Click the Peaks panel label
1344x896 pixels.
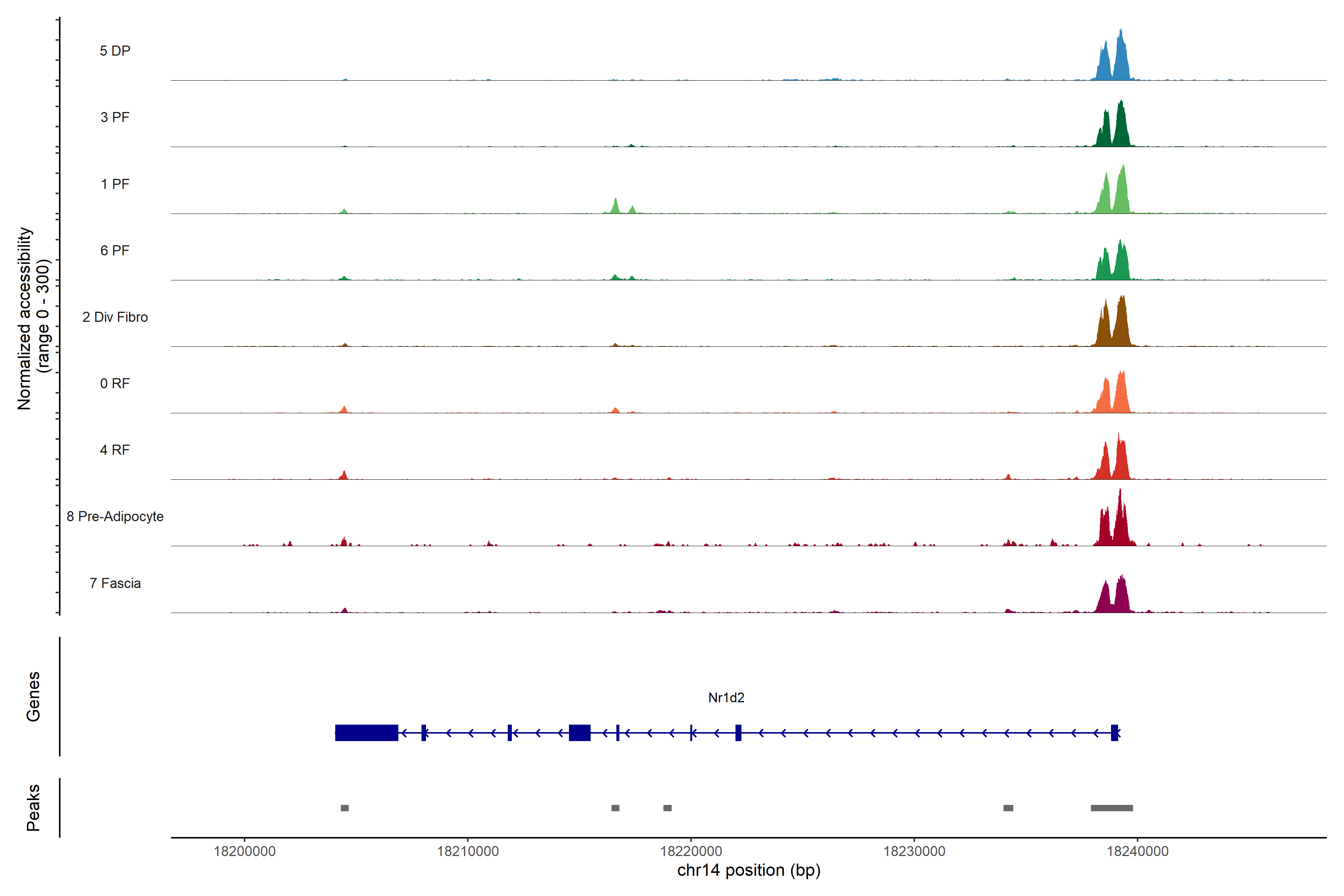pyautogui.click(x=33, y=808)
